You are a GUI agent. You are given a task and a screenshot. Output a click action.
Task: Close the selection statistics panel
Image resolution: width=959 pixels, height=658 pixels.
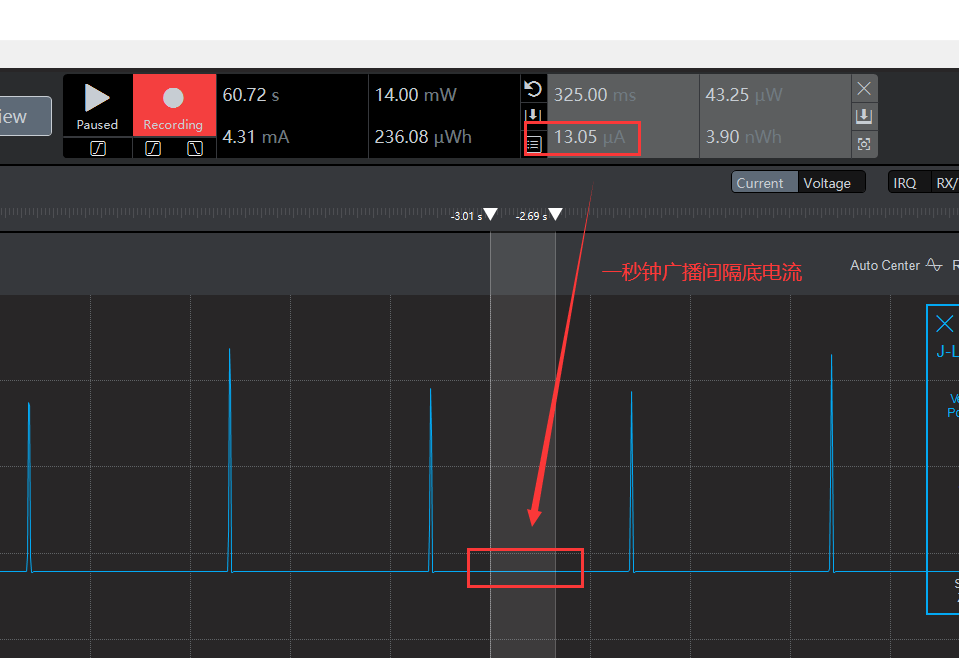pyautogui.click(x=864, y=89)
